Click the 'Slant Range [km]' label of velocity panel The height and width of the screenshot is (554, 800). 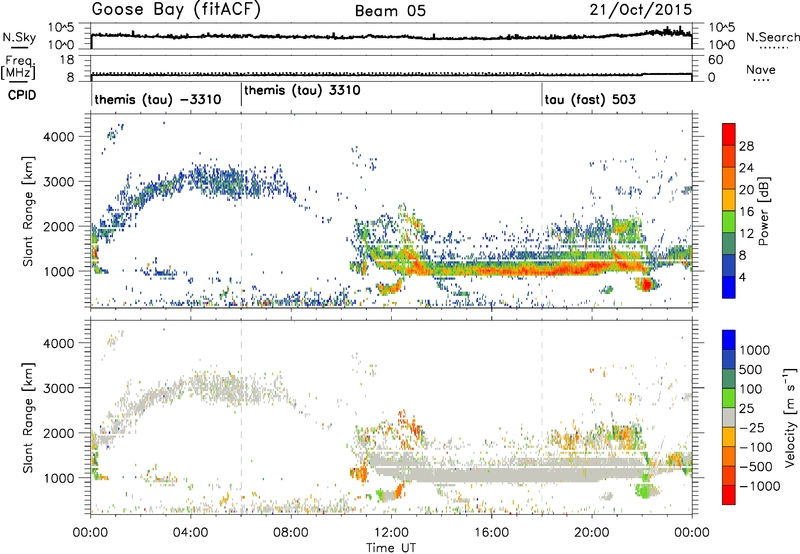(28, 418)
